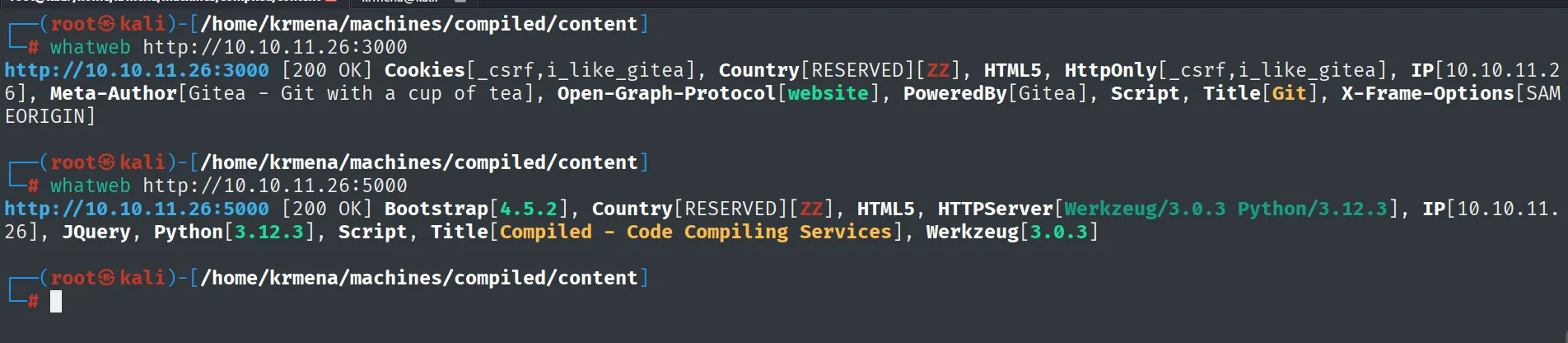
Task: Click 'Script' in the Gitea port 3000 result
Action: coord(1145,94)
